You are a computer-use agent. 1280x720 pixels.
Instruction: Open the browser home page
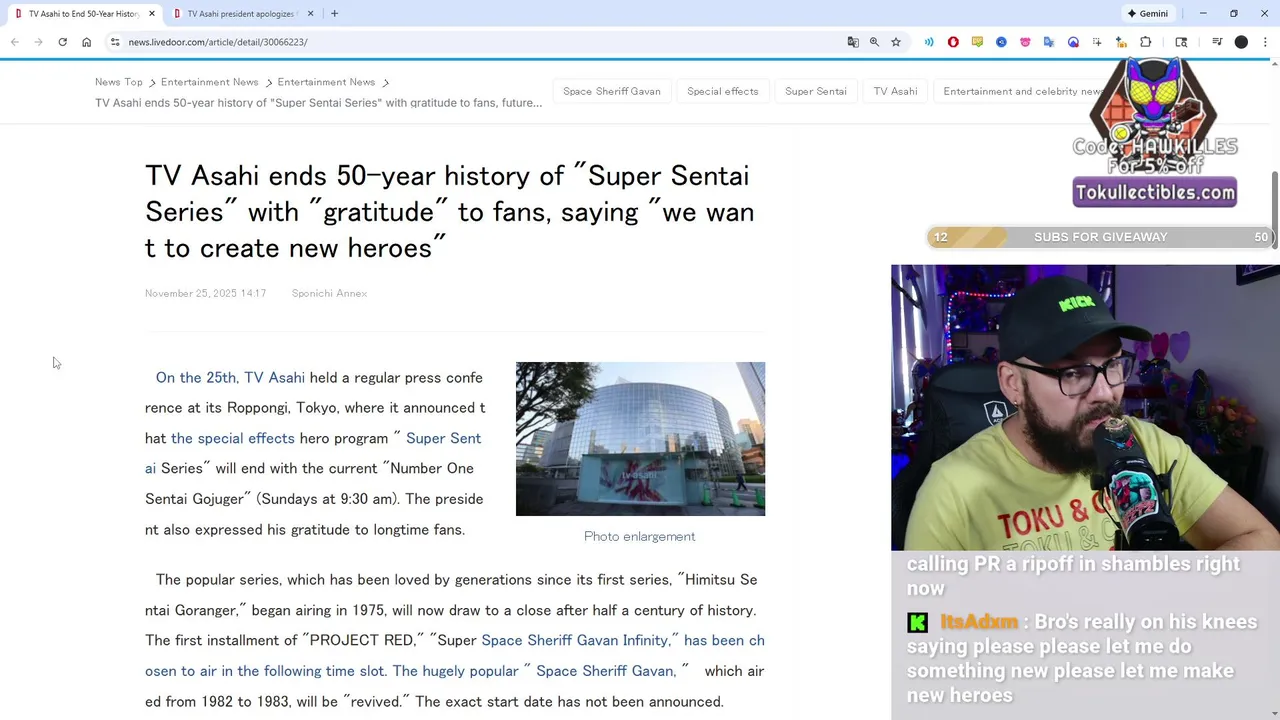(86, 42)
